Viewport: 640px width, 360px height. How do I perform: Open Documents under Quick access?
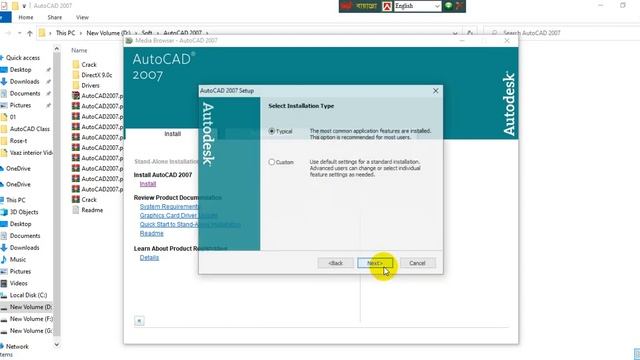pyautogui.click(x=25, y=93)
